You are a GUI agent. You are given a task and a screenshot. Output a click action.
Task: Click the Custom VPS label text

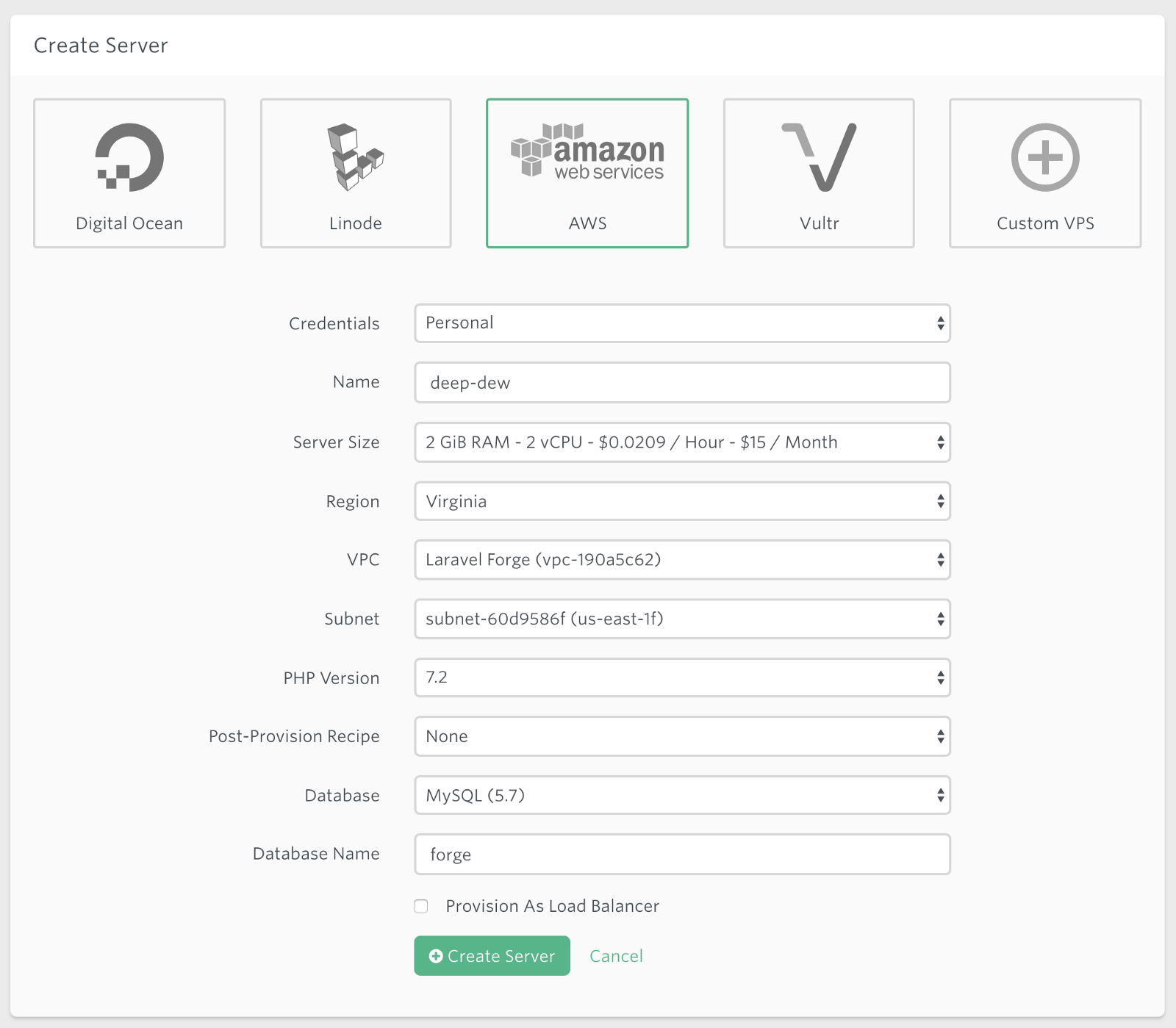coord(1045,223)
